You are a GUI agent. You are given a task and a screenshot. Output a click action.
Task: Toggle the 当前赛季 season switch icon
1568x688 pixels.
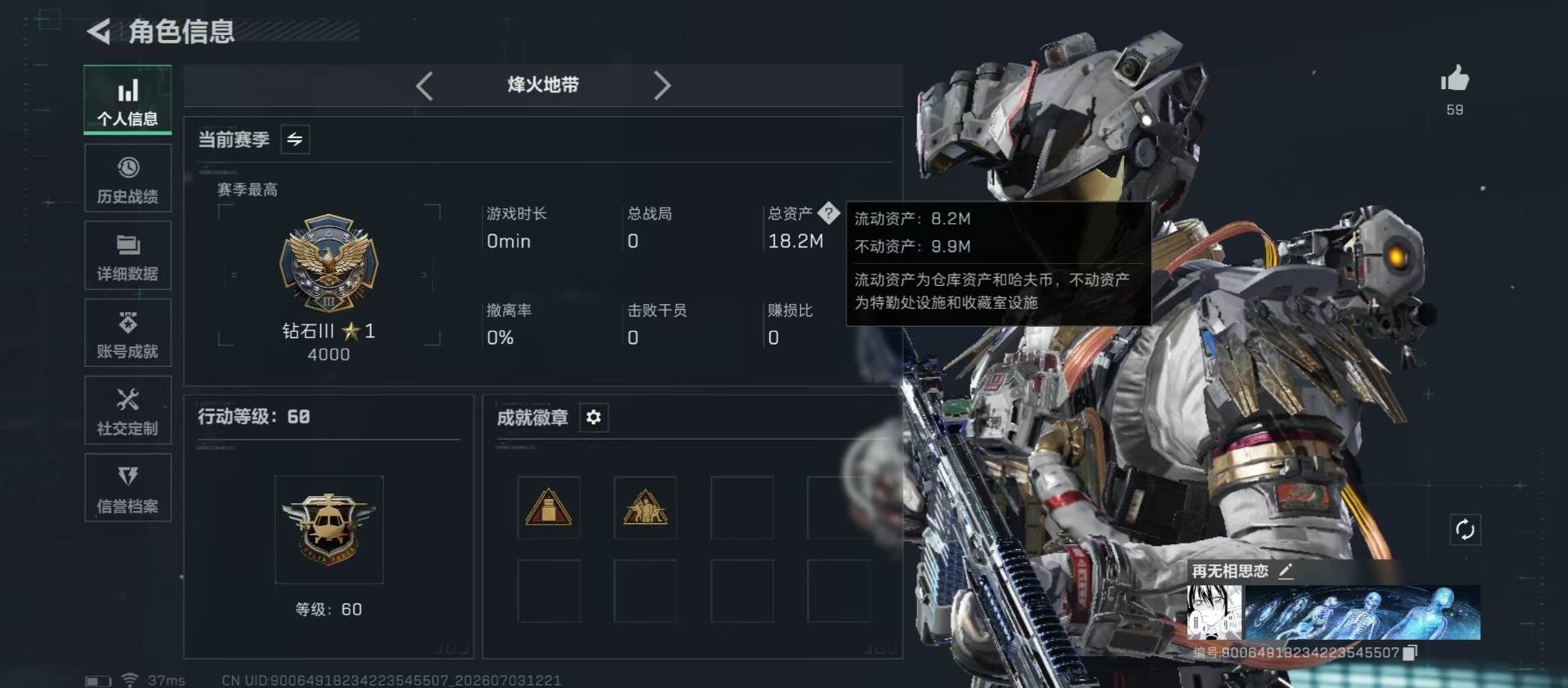(x=295, y=140)
